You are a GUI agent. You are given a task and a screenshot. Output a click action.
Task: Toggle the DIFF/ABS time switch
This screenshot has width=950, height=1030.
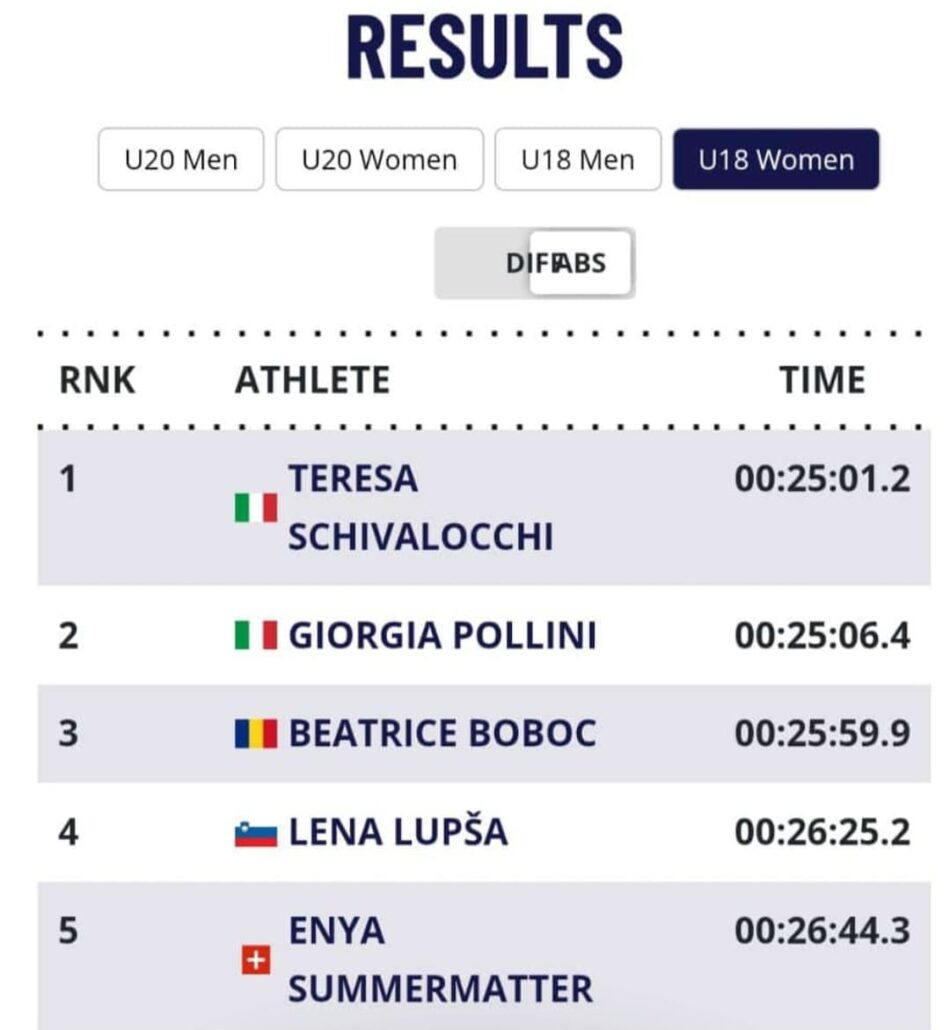tap(534, 263)
